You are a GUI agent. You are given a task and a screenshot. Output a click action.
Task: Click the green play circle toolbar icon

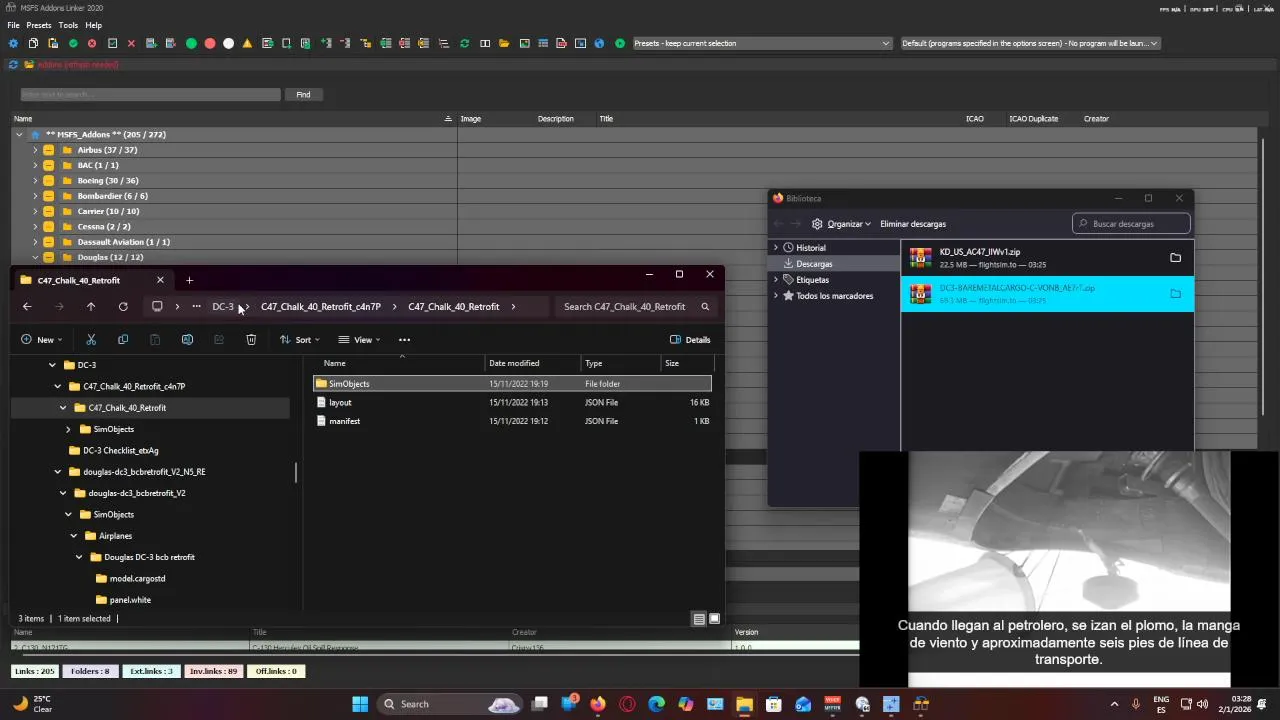(x=620, y=43)
